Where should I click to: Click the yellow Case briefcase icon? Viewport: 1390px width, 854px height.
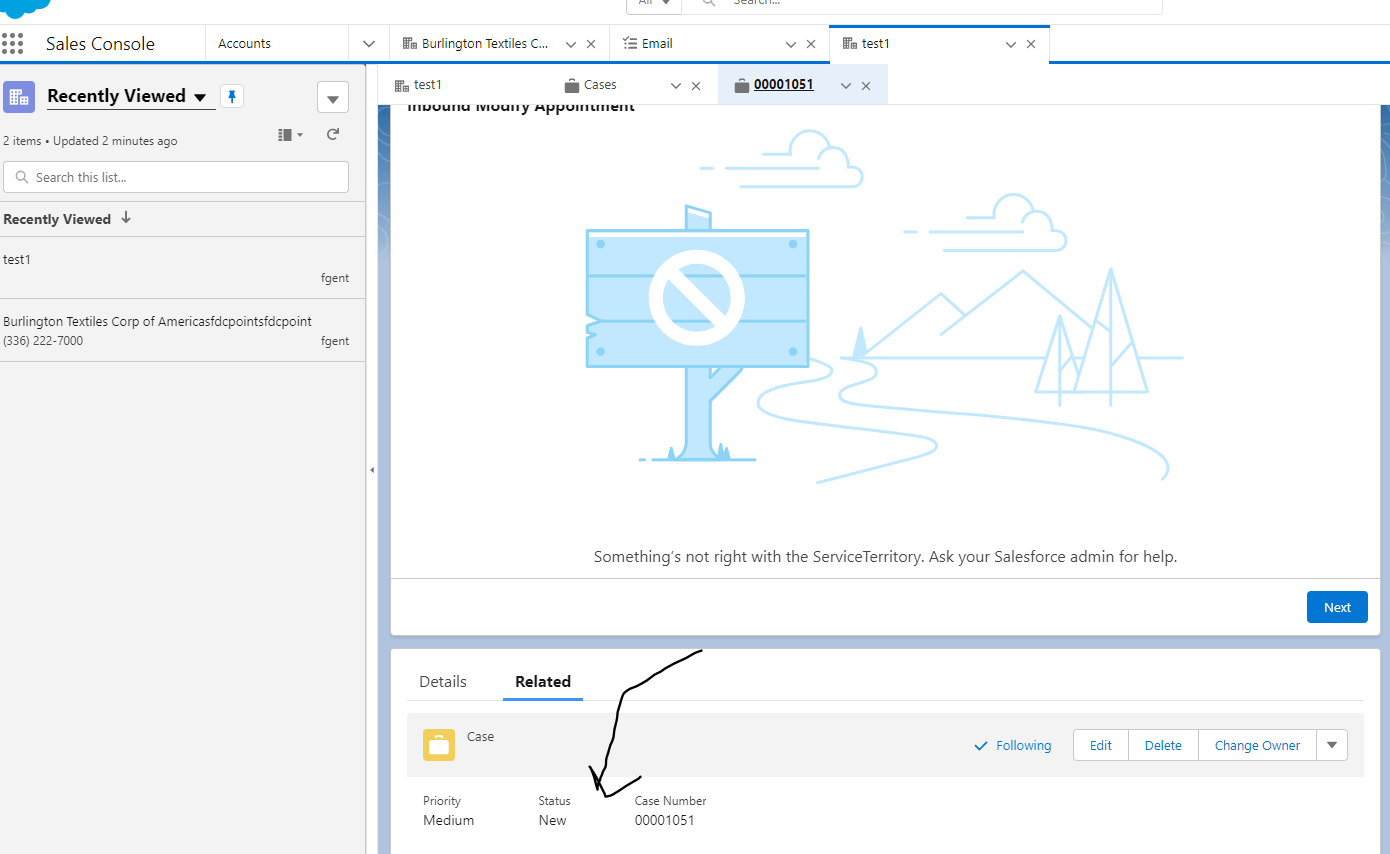[x=439, y=745]
